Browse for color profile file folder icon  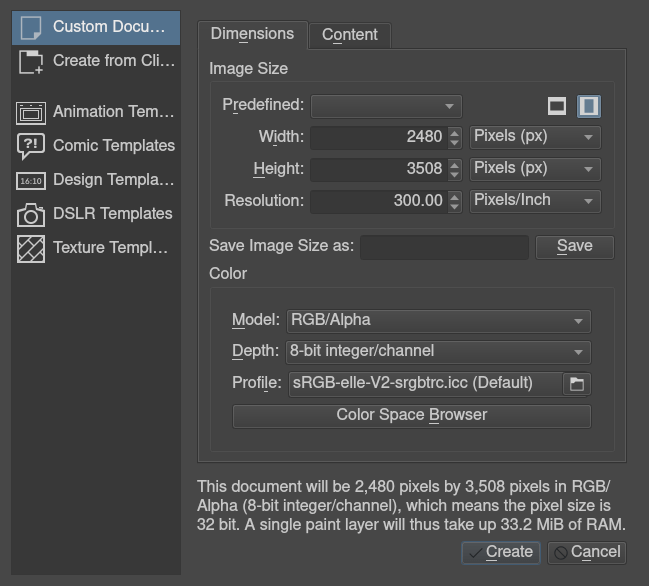577,383
